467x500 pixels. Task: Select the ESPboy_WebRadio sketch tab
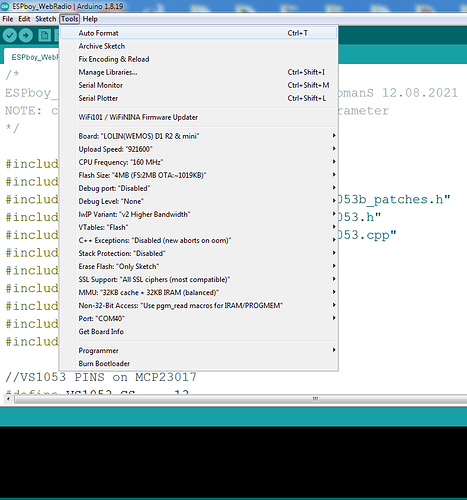coord(32,57)
